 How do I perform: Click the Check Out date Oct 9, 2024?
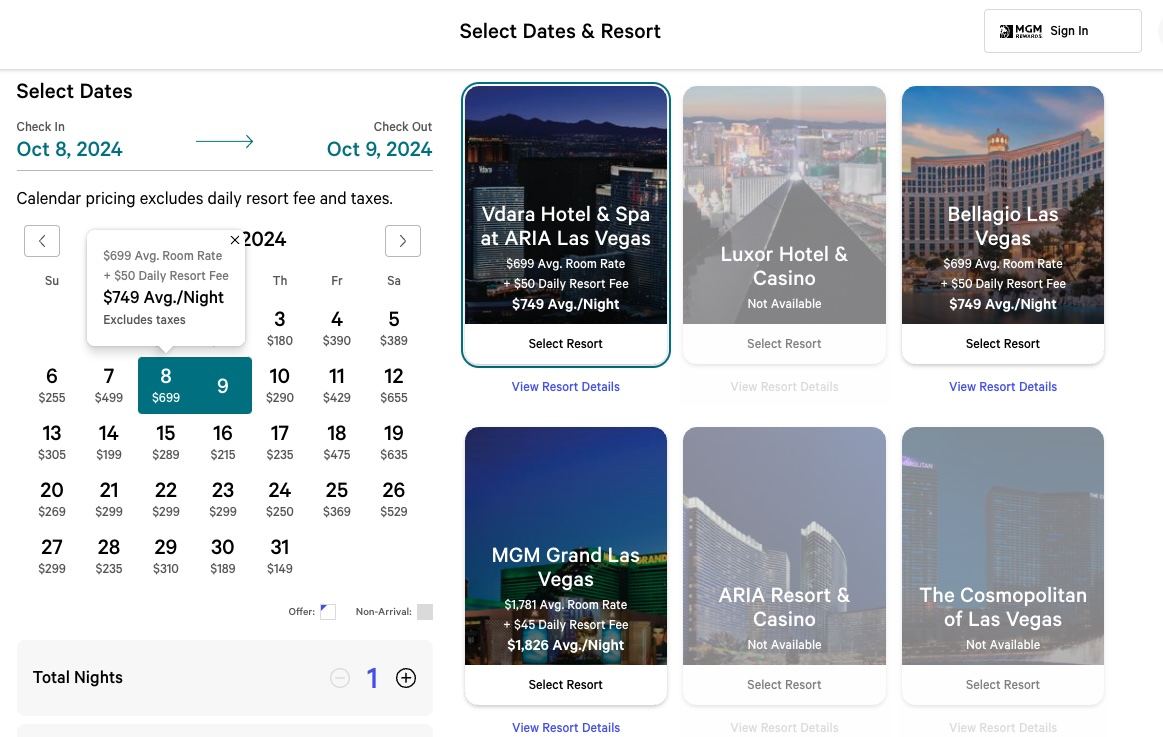click(x=380, y=148)
